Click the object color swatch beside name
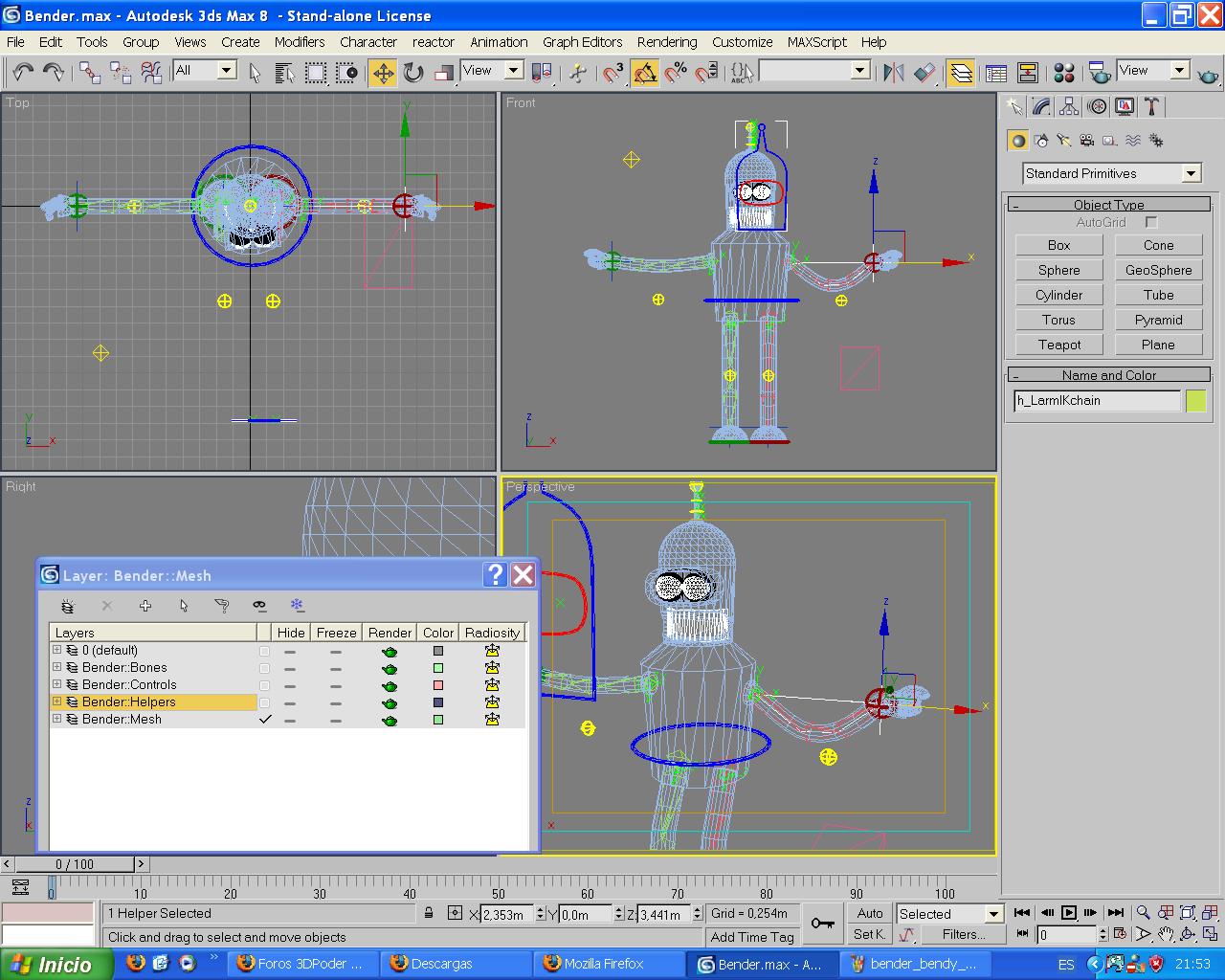This screenshot has width=1225, height=980. click(1195, 401)
